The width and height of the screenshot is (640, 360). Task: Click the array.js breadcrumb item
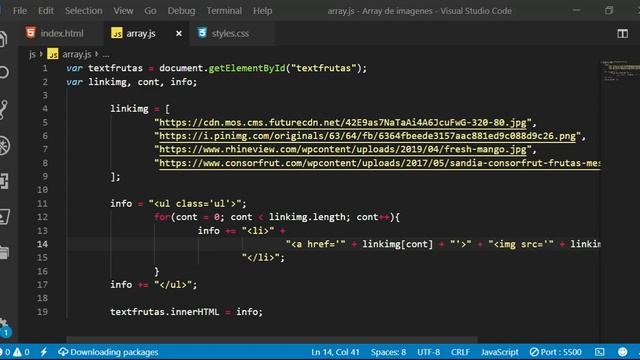(77, 54)
